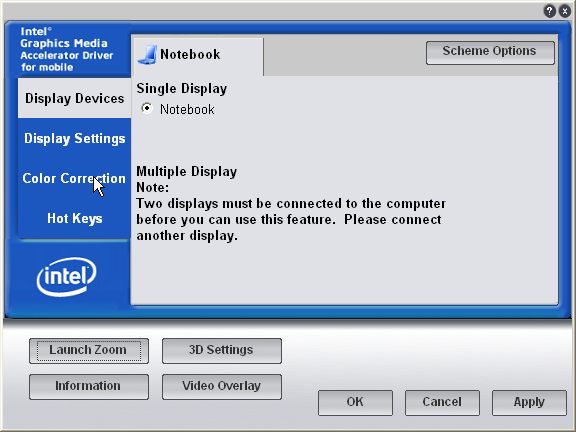Apply the current settings
The height and width of the screenshot is (432, 576).
coord(529,403)
